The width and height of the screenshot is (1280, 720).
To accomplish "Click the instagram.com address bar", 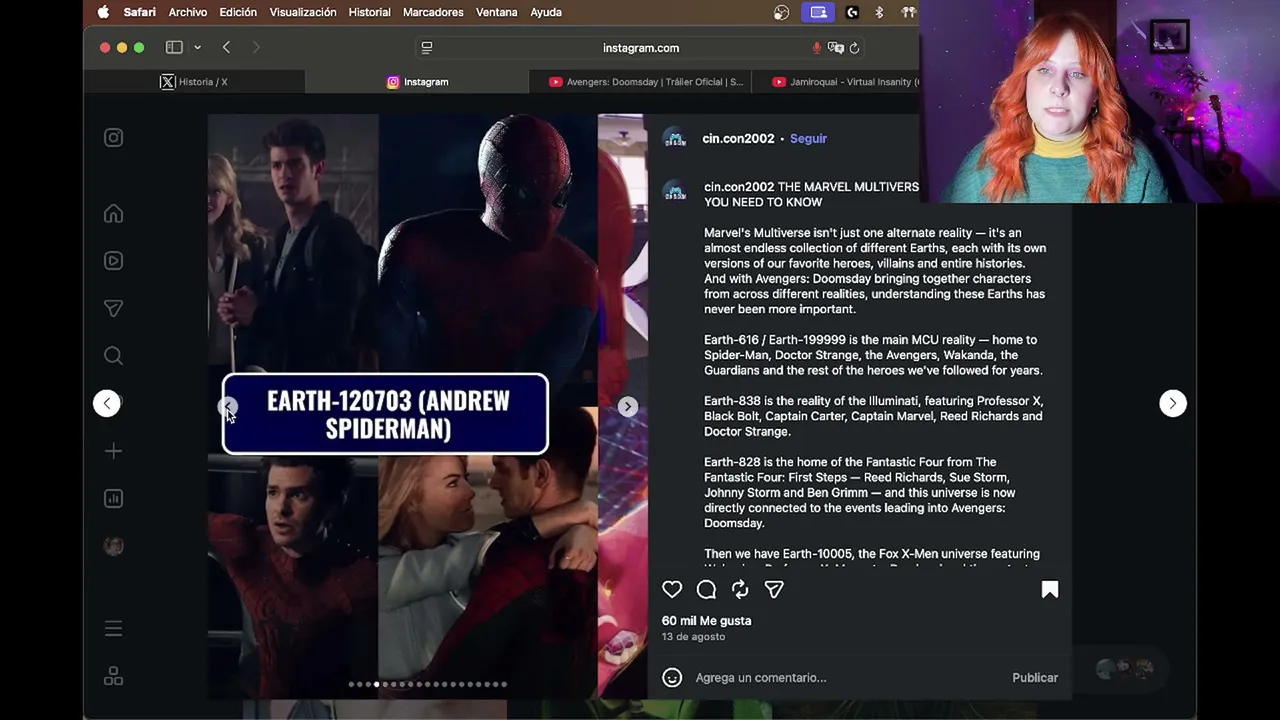I will click(x=641, y=48).
